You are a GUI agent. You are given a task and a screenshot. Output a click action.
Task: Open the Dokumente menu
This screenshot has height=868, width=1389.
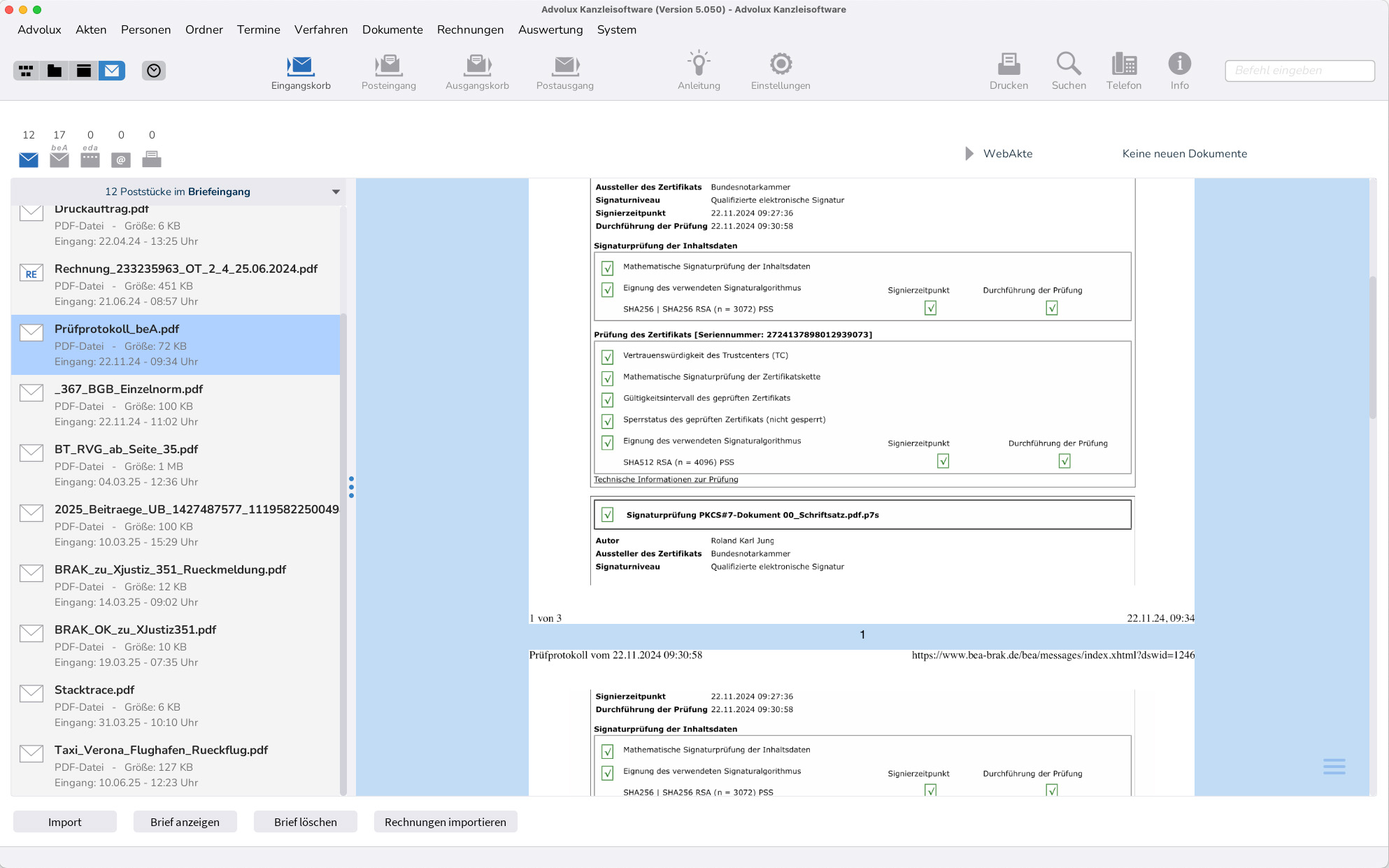pos(392,29)
